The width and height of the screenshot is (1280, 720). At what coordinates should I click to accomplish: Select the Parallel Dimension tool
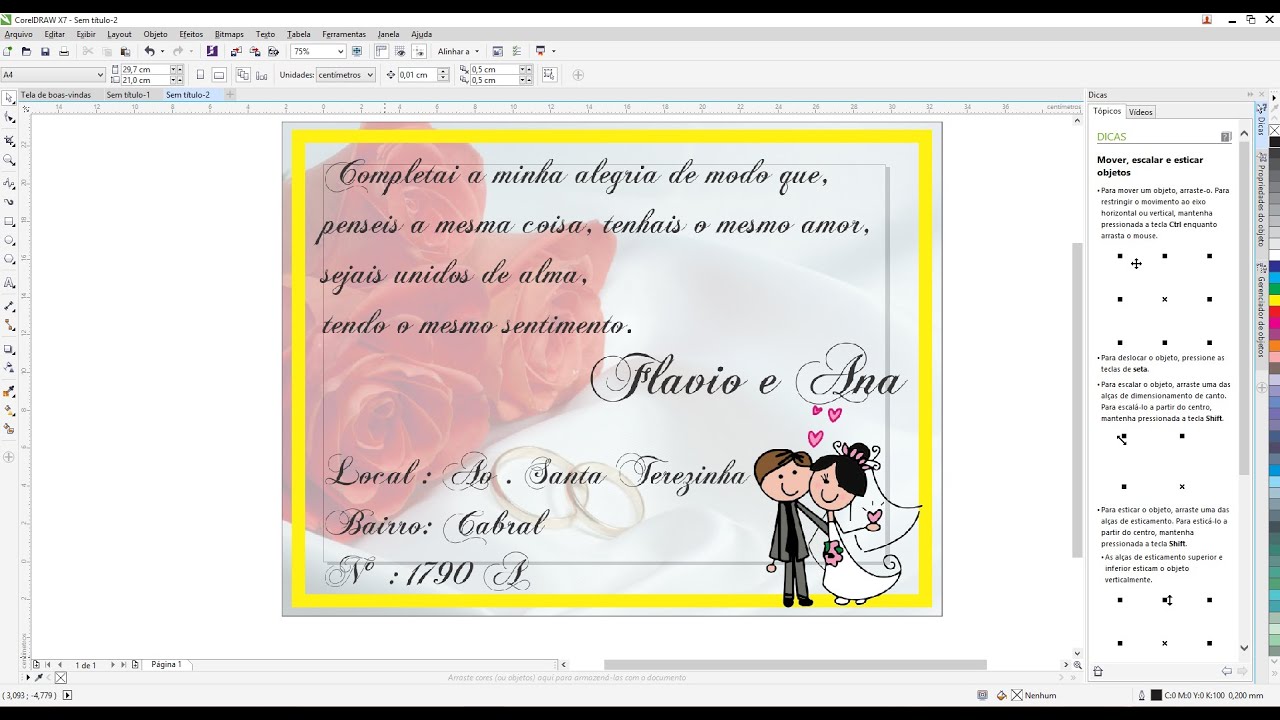click(x=9, y=306)
